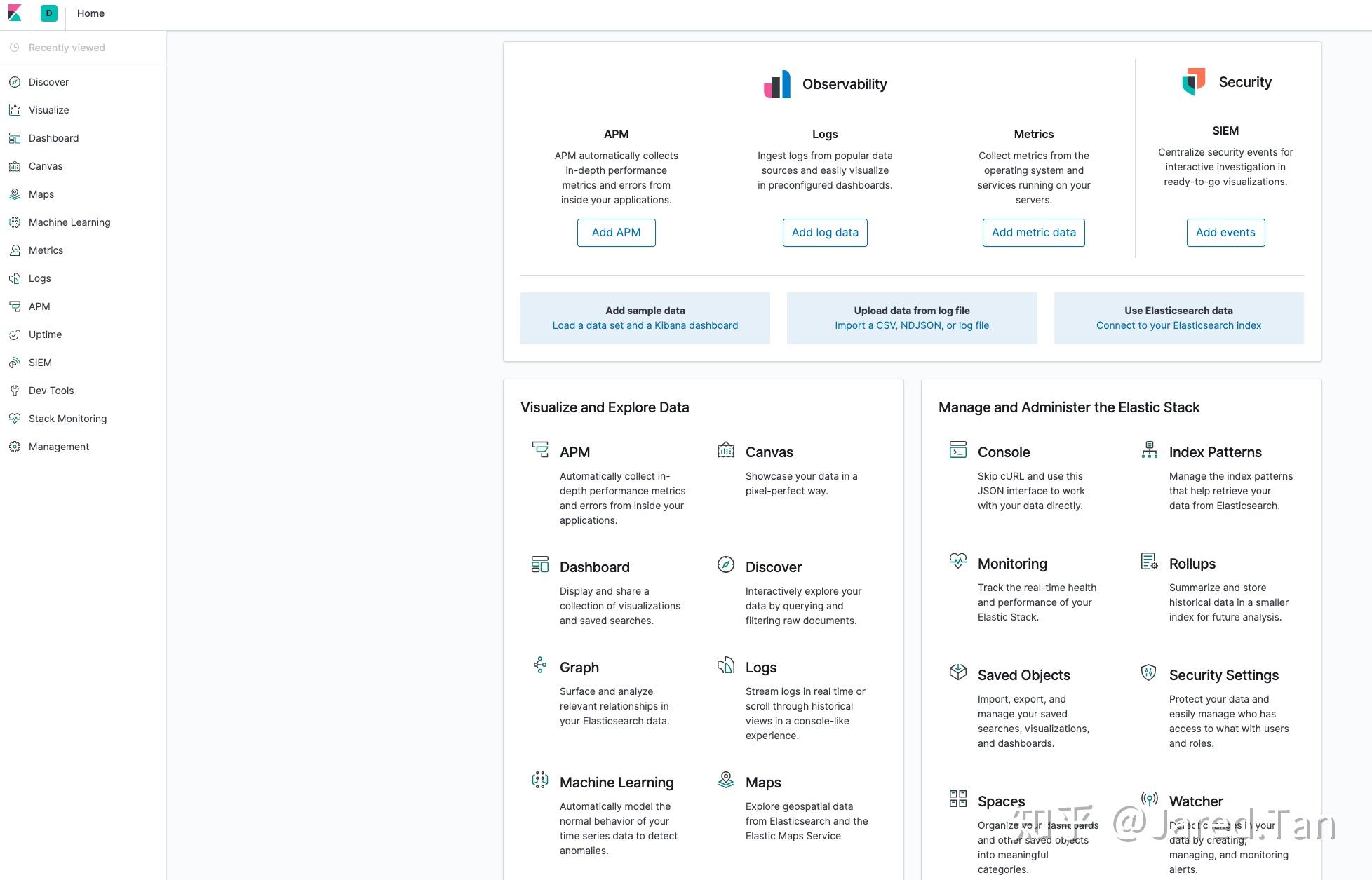Open SIEM from the sidebar
The width and height of the screenshot is (1372, 880).
[40, 363]
